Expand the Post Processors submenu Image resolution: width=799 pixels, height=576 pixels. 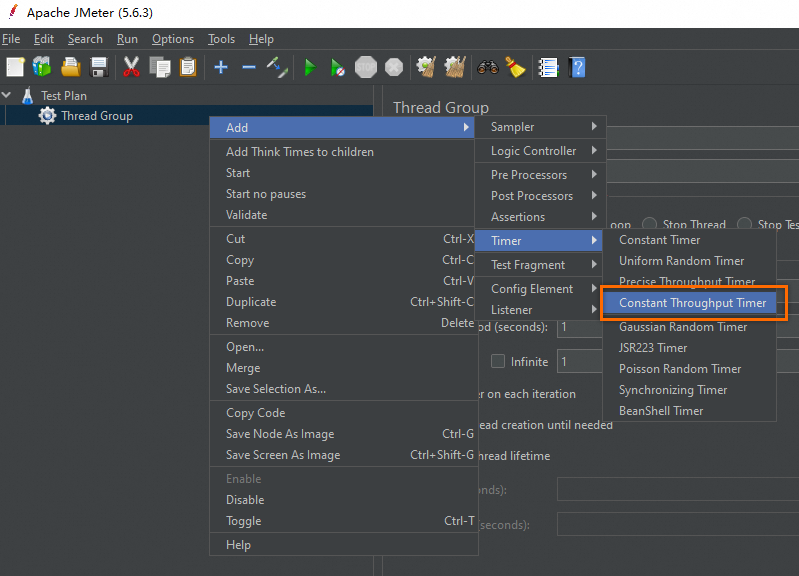pyautogui.click(x=540, y=196)
